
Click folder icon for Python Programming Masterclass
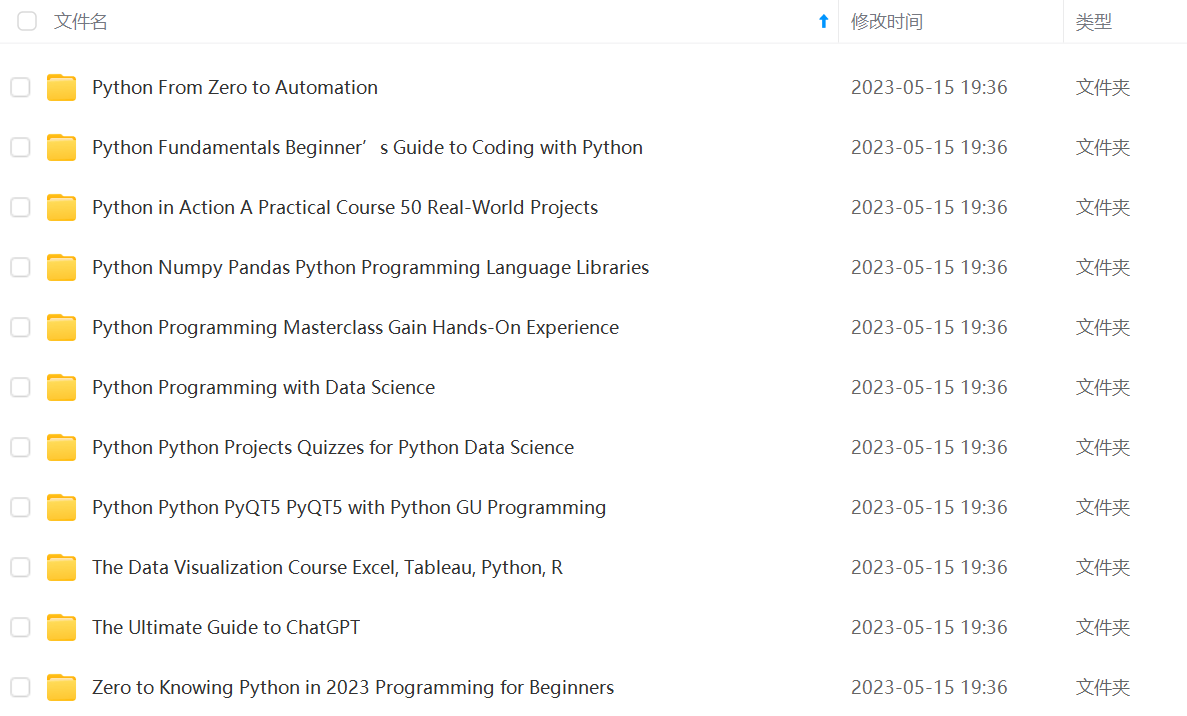[62, 328]
